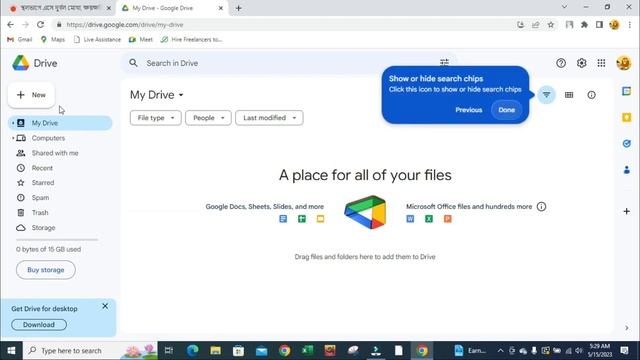Expand My Drive tree arrow

13,123
